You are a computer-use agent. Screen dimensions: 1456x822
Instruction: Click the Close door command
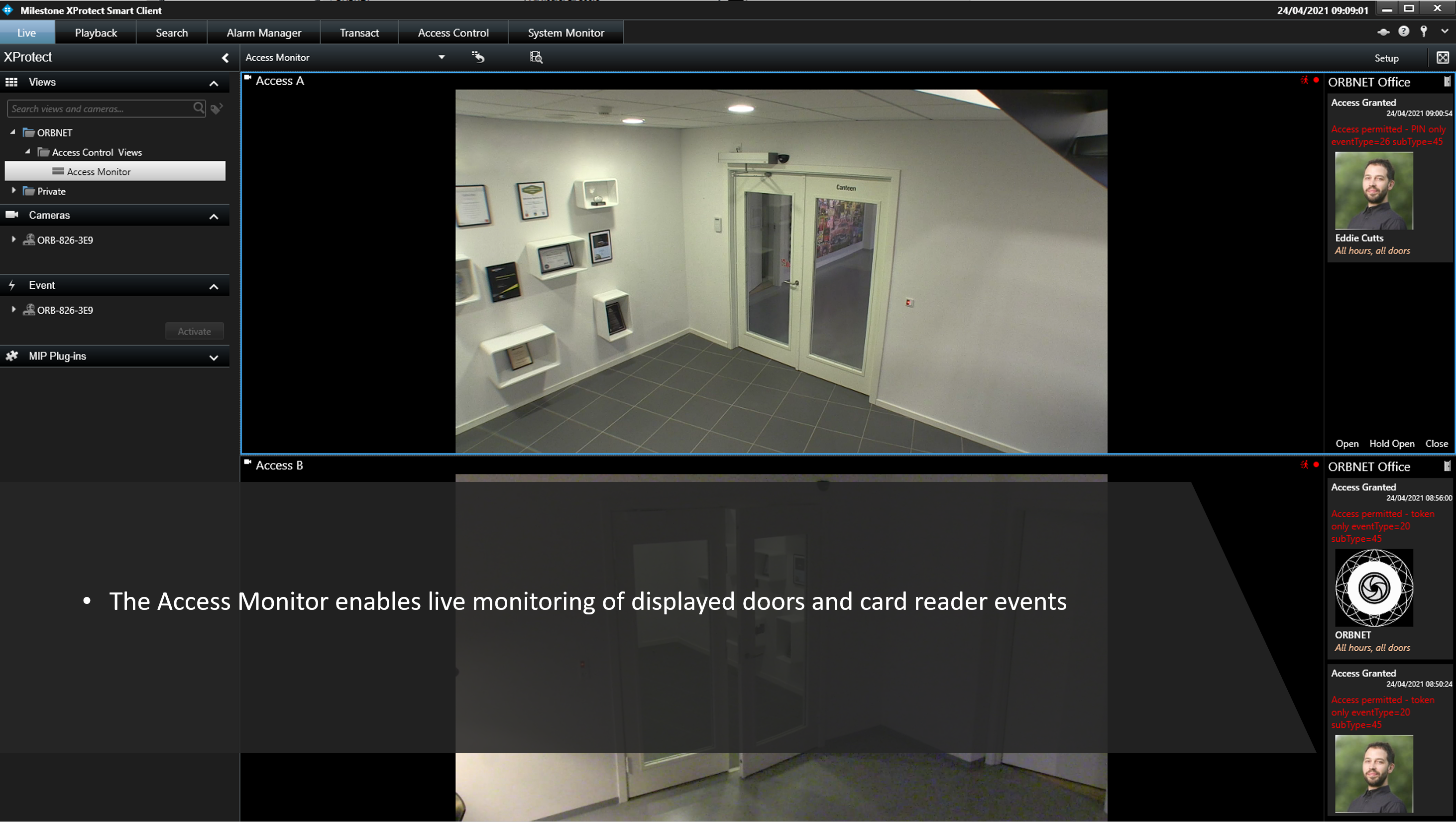1436,444
